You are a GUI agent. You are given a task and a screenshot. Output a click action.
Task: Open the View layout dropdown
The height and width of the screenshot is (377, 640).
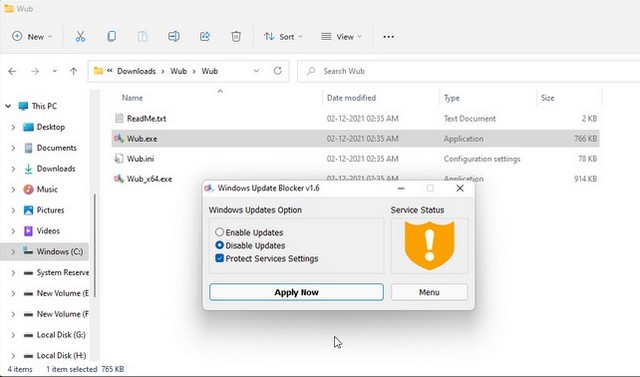tap(342, 37)
